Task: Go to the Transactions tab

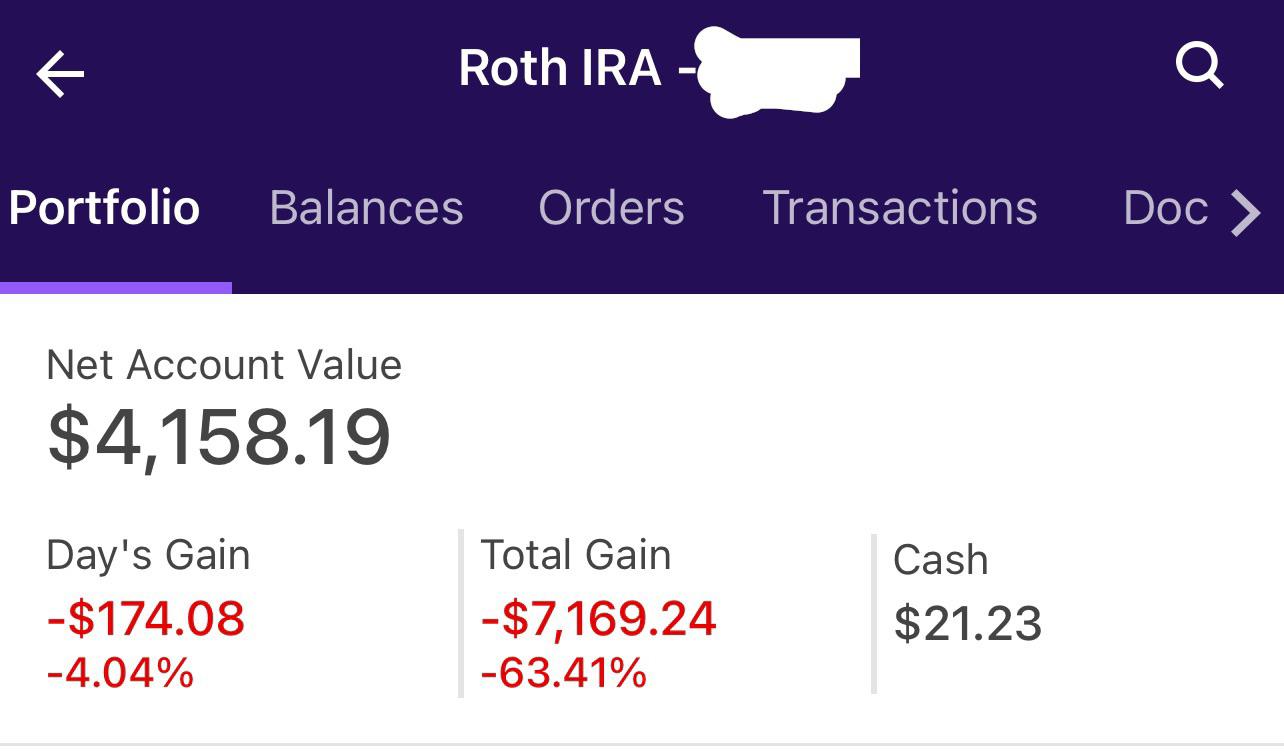Action: (900, 208)
